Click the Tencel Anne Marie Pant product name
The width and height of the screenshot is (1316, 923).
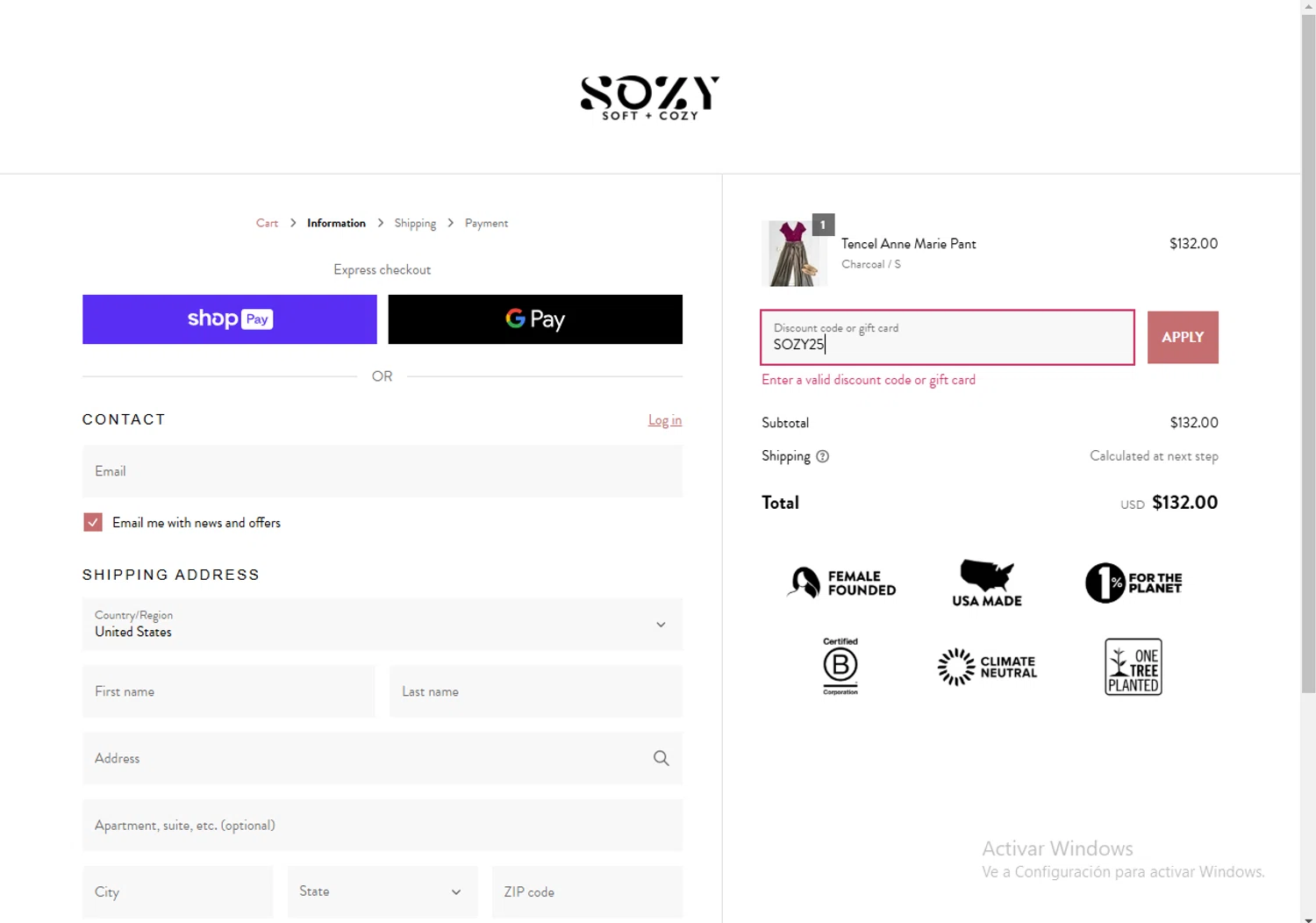click(x=909, y=244)
